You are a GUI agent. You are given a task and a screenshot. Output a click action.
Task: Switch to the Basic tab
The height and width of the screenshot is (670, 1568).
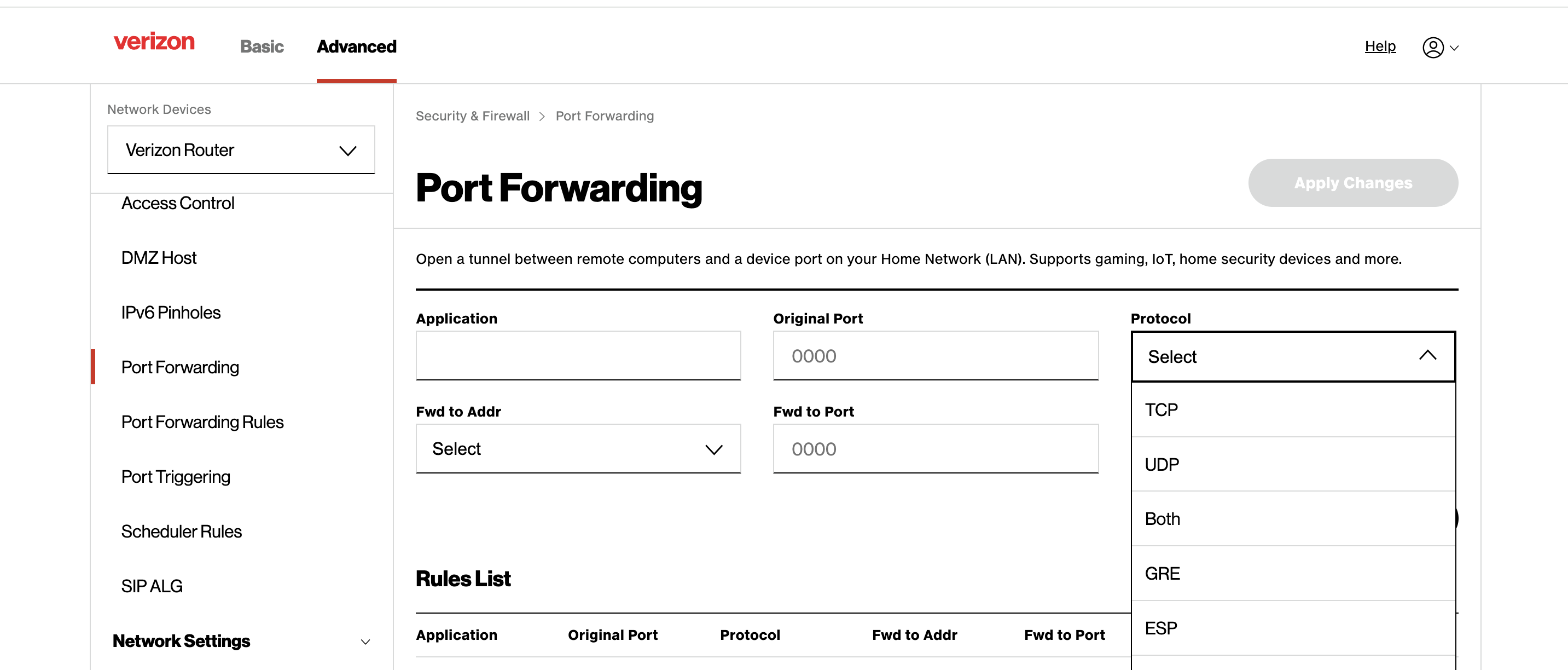tap(262, 47)
